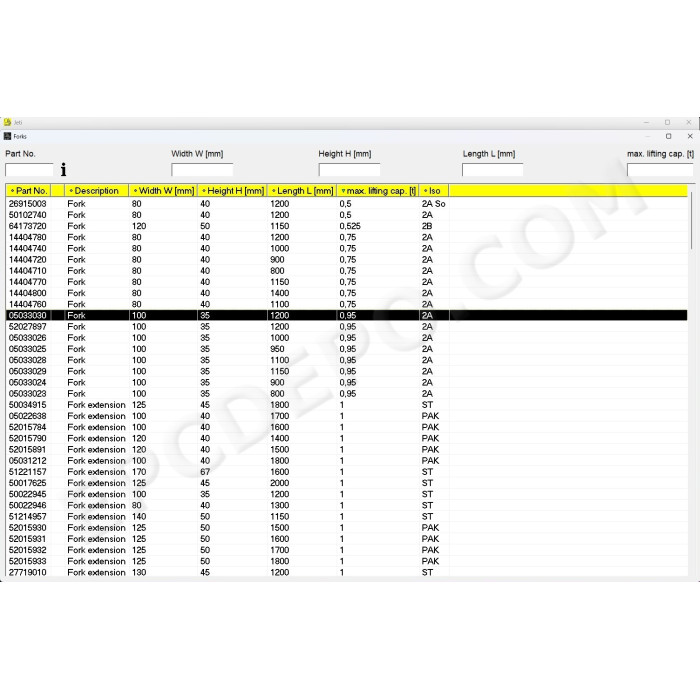Select fork extension 51221157
Image resolution: width=700 pixels, height=700 pixels.
pos(28,471)
